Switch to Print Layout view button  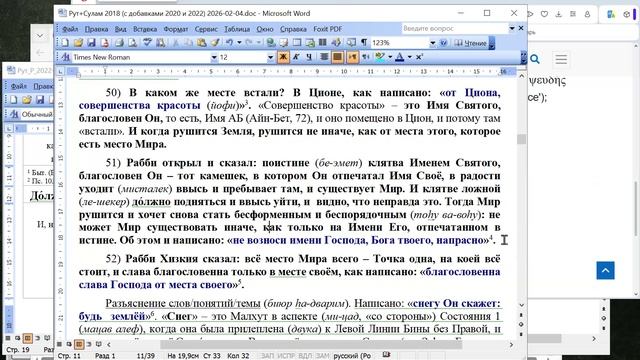pyautogui.click(x=79, y=344)
